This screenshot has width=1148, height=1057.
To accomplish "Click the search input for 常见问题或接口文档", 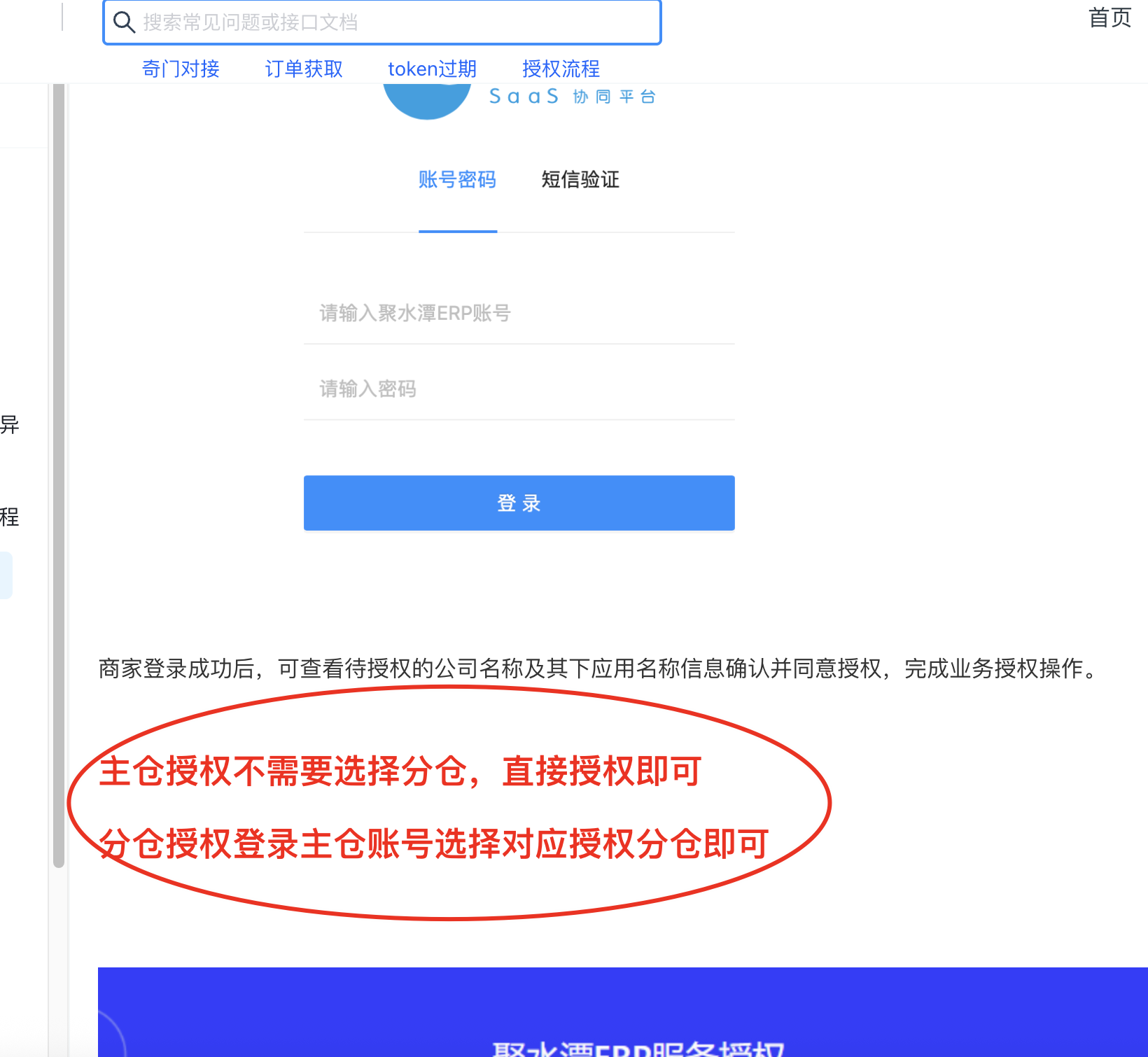I will tap(382, 22).
